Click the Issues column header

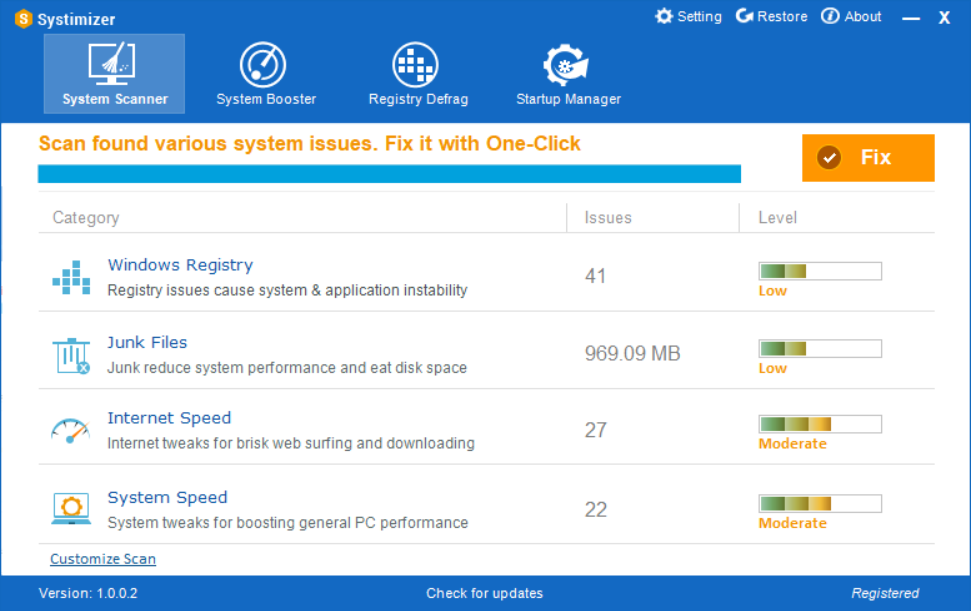[608, 218]
